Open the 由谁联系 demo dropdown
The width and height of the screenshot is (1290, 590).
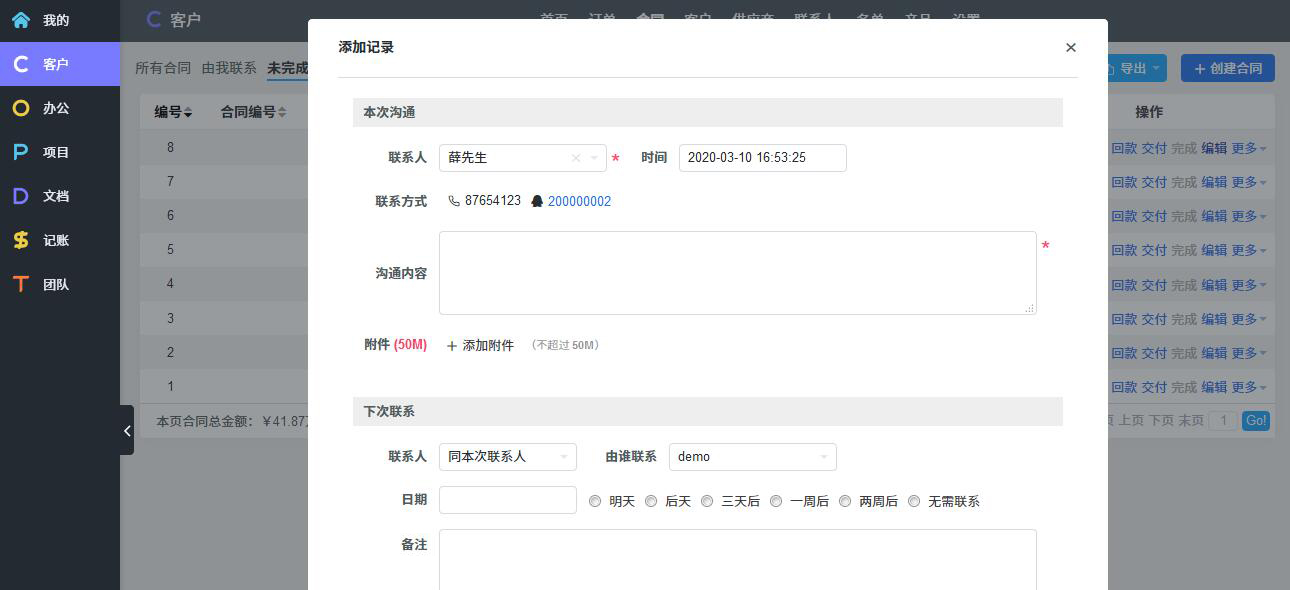pos(753,457)
